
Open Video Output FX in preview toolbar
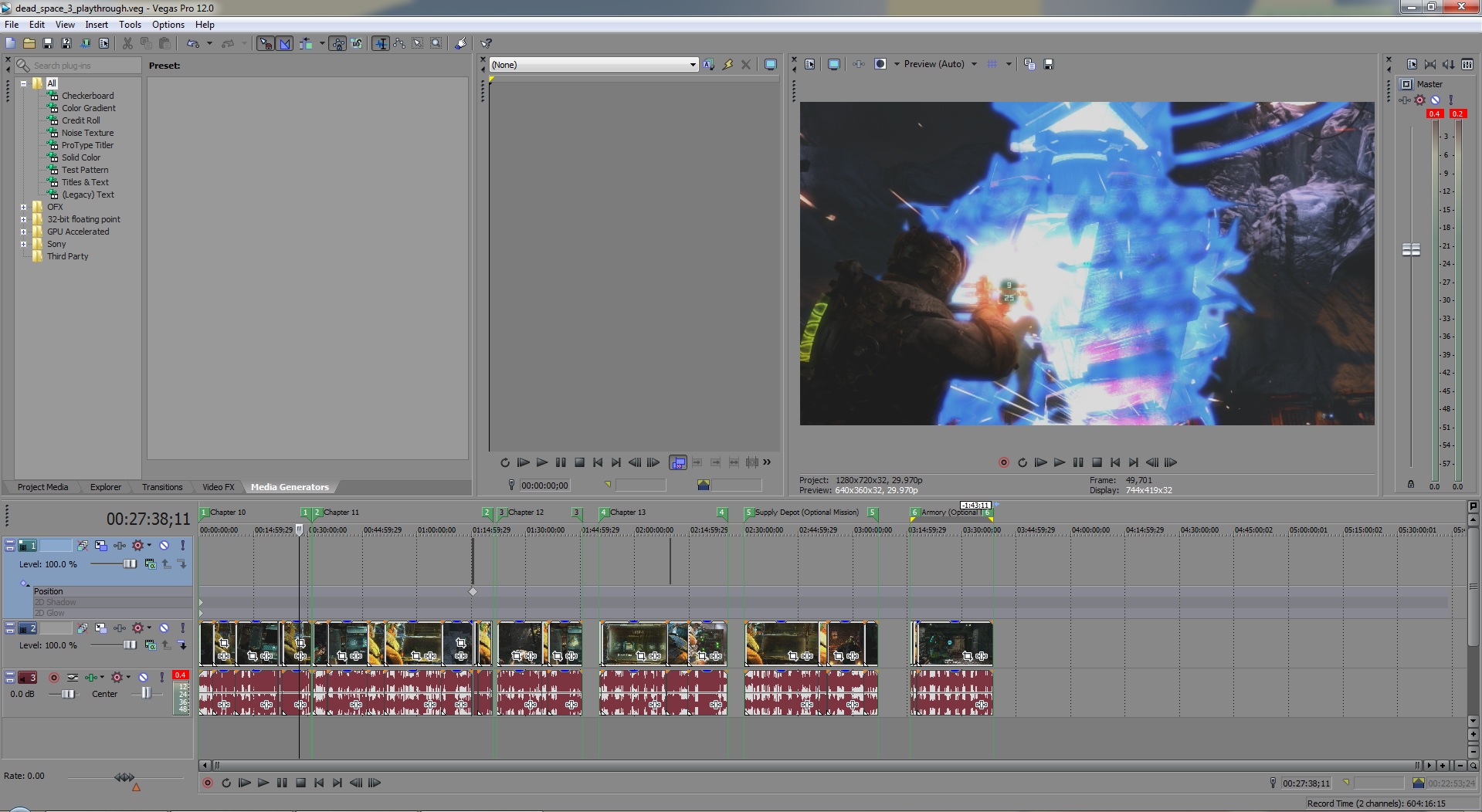click(859, 64)
